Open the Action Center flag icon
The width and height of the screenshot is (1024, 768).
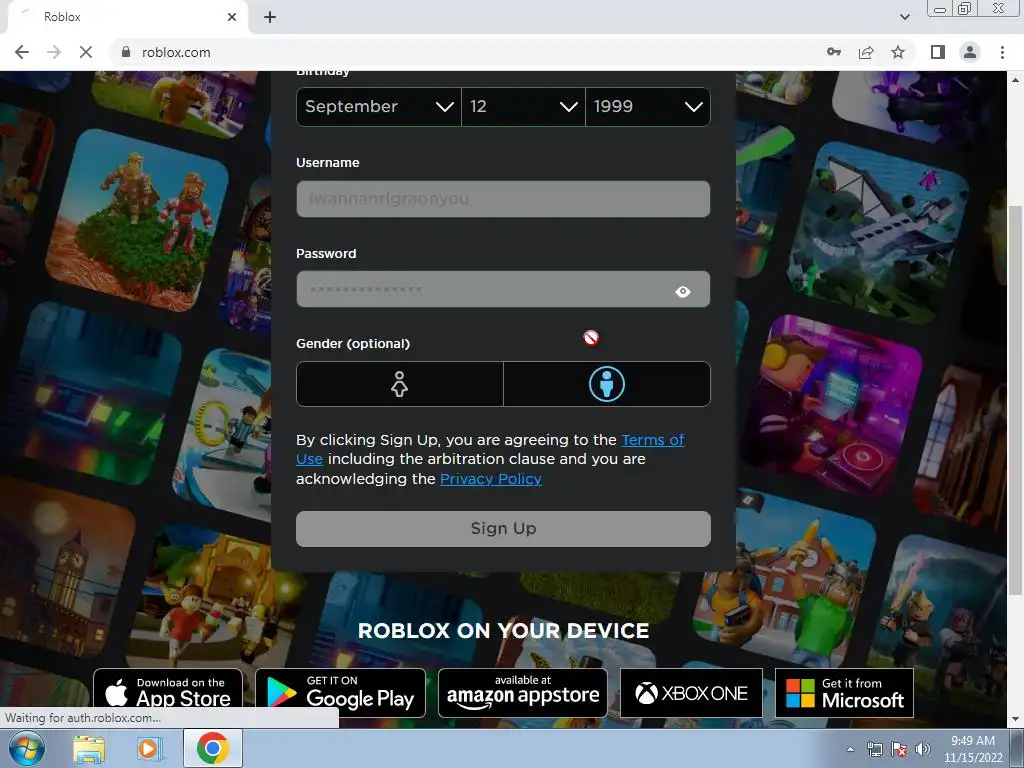pos(899,750)
